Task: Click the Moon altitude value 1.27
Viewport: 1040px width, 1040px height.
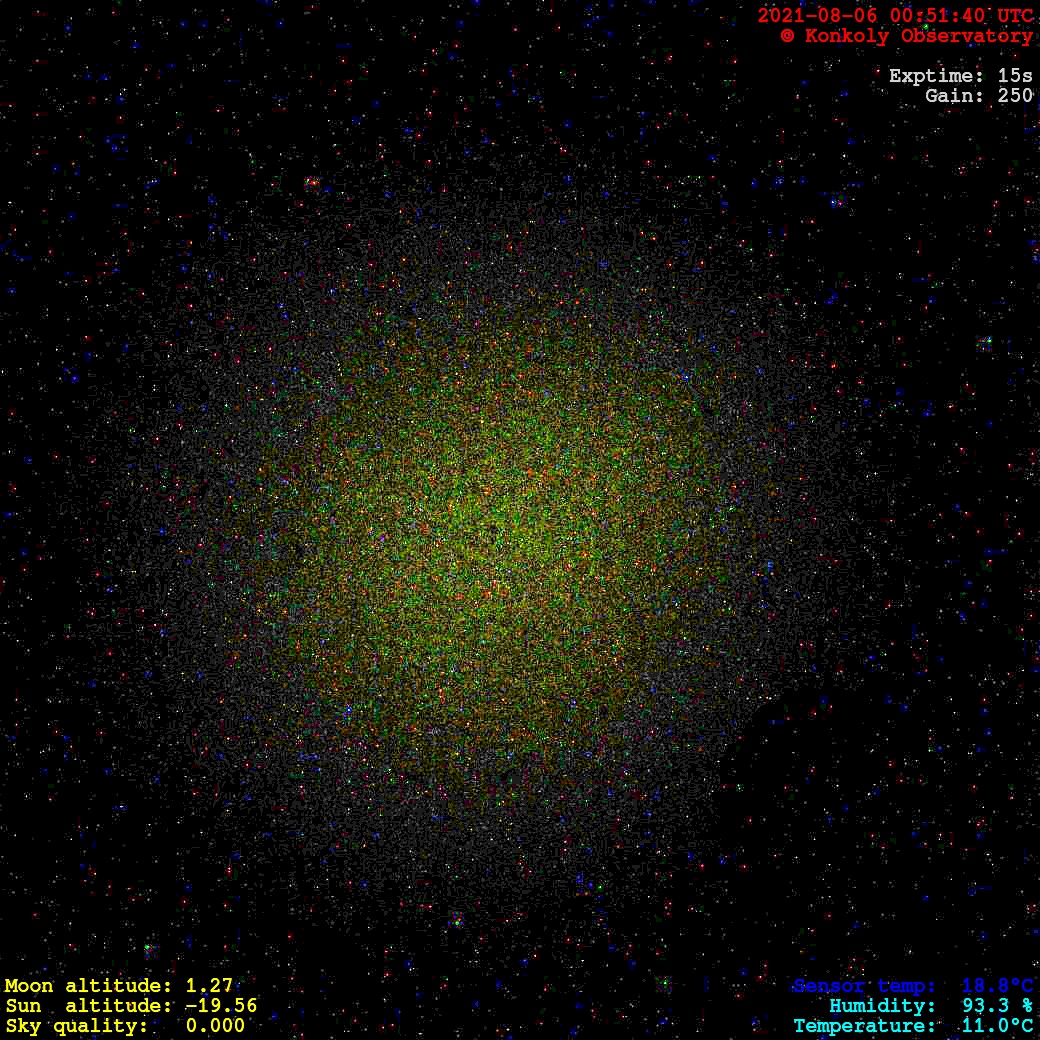Action: click(x=209, y=986)
